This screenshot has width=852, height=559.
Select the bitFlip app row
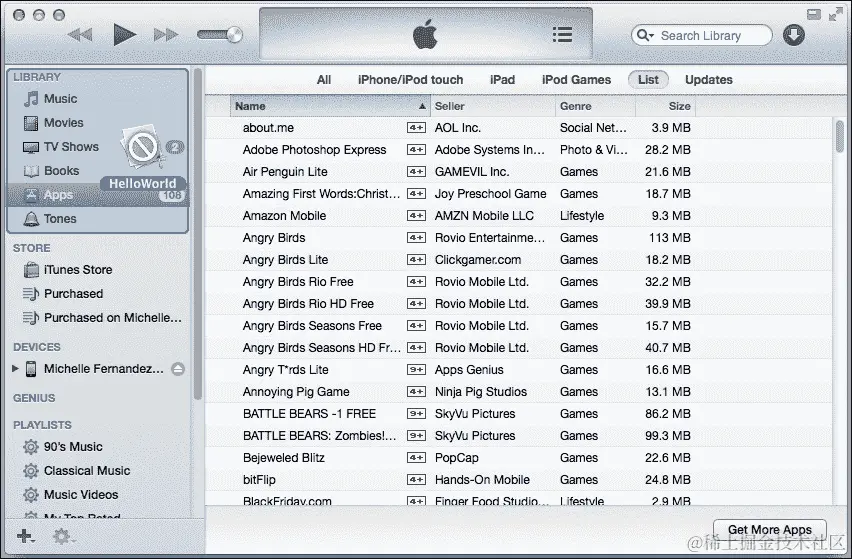pyautogui.click(x=518, y=480)
